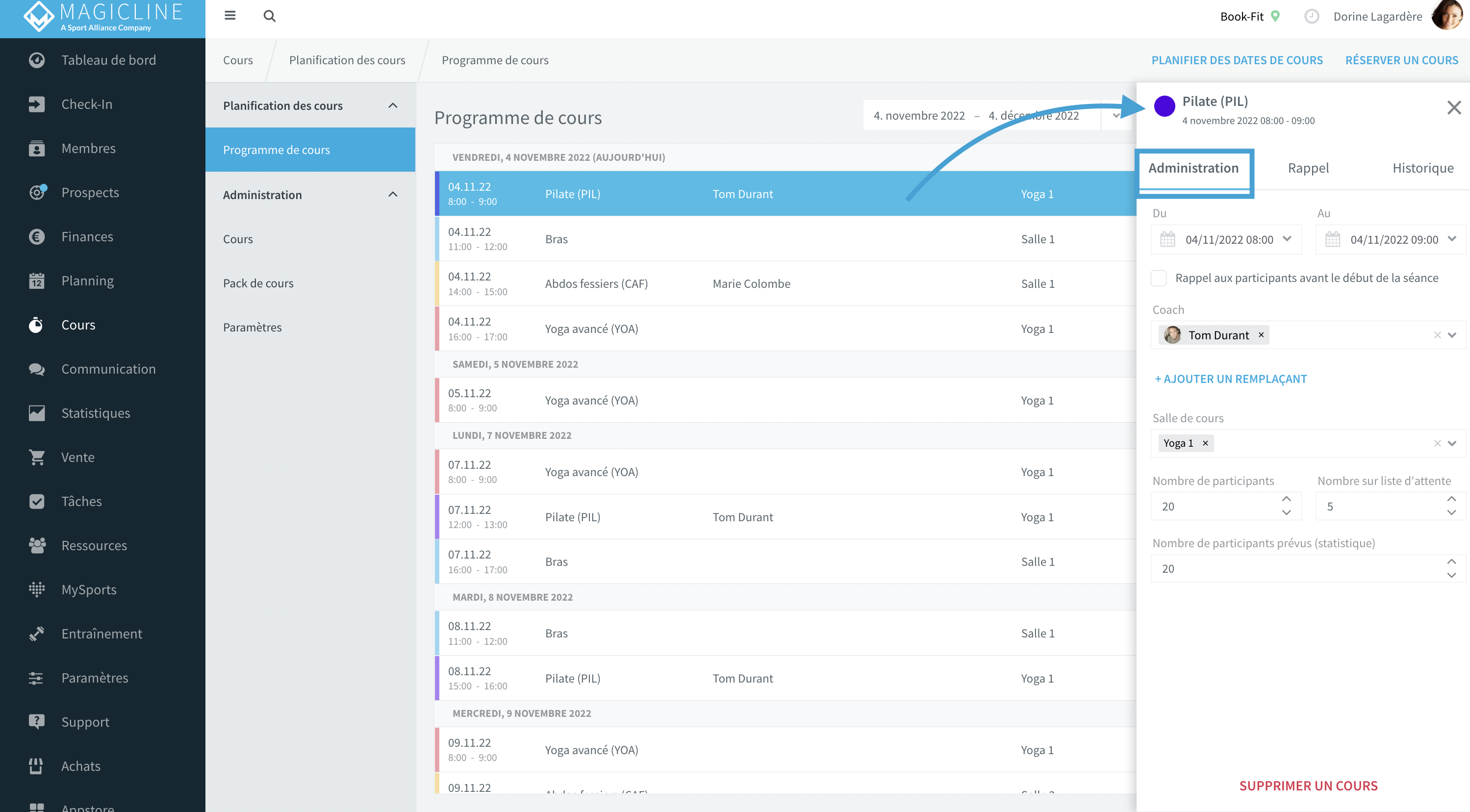Click Planifier des dates de cours
Image resolution: width=1470 pixels, height=812 pixels.
coord(1237,60)
